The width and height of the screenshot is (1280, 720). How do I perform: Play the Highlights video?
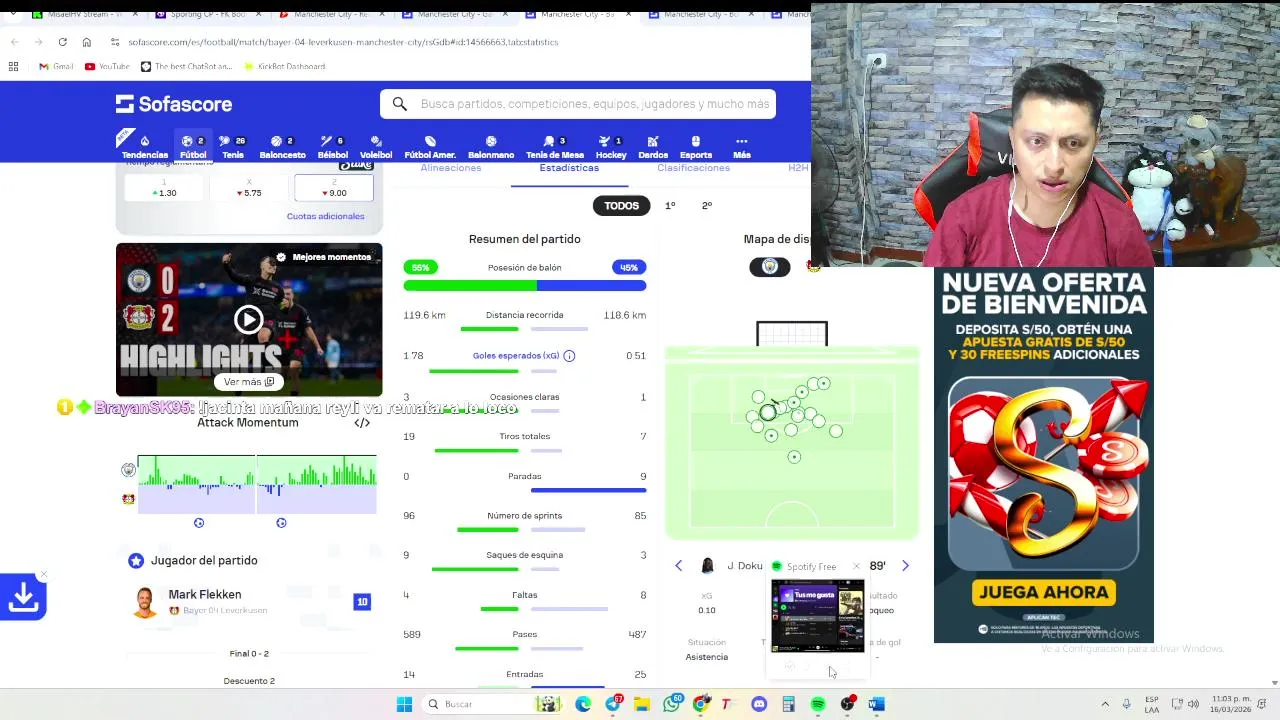click(249, 320)
